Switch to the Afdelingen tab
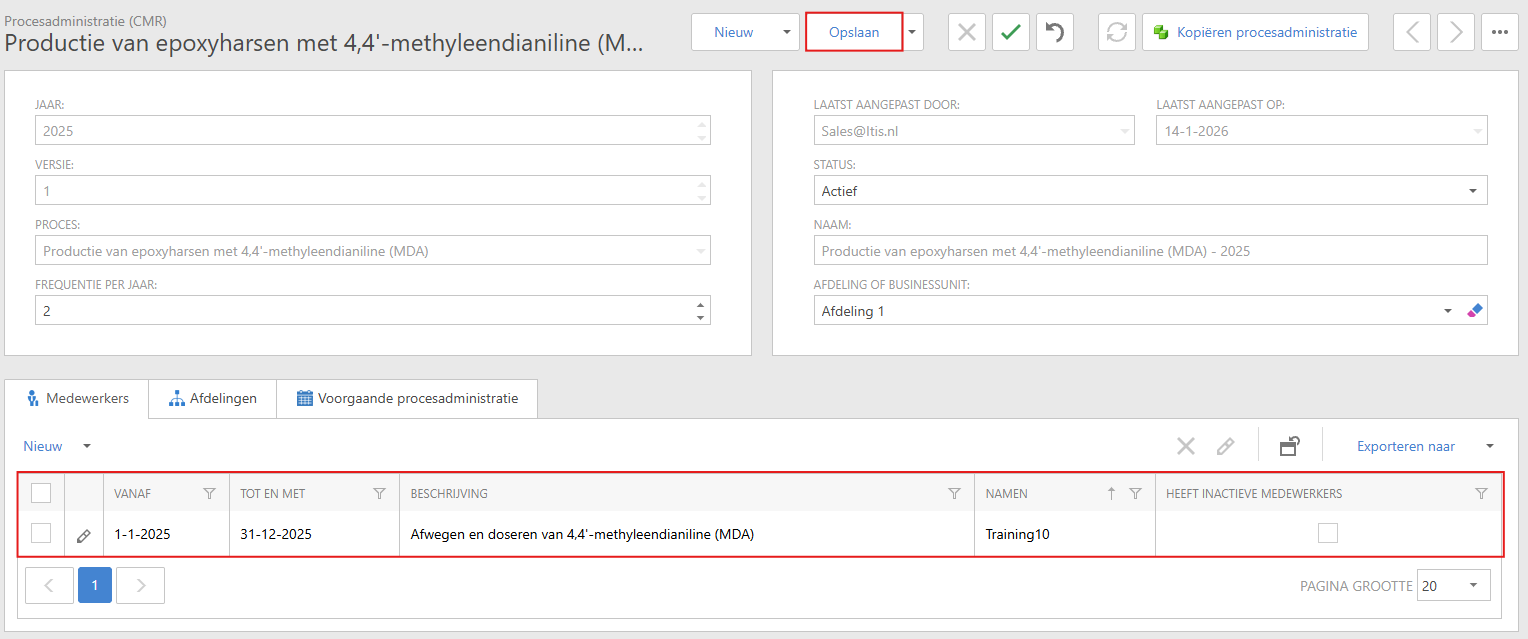Screen dimensions: 1528x639 (x=212, y=398)
